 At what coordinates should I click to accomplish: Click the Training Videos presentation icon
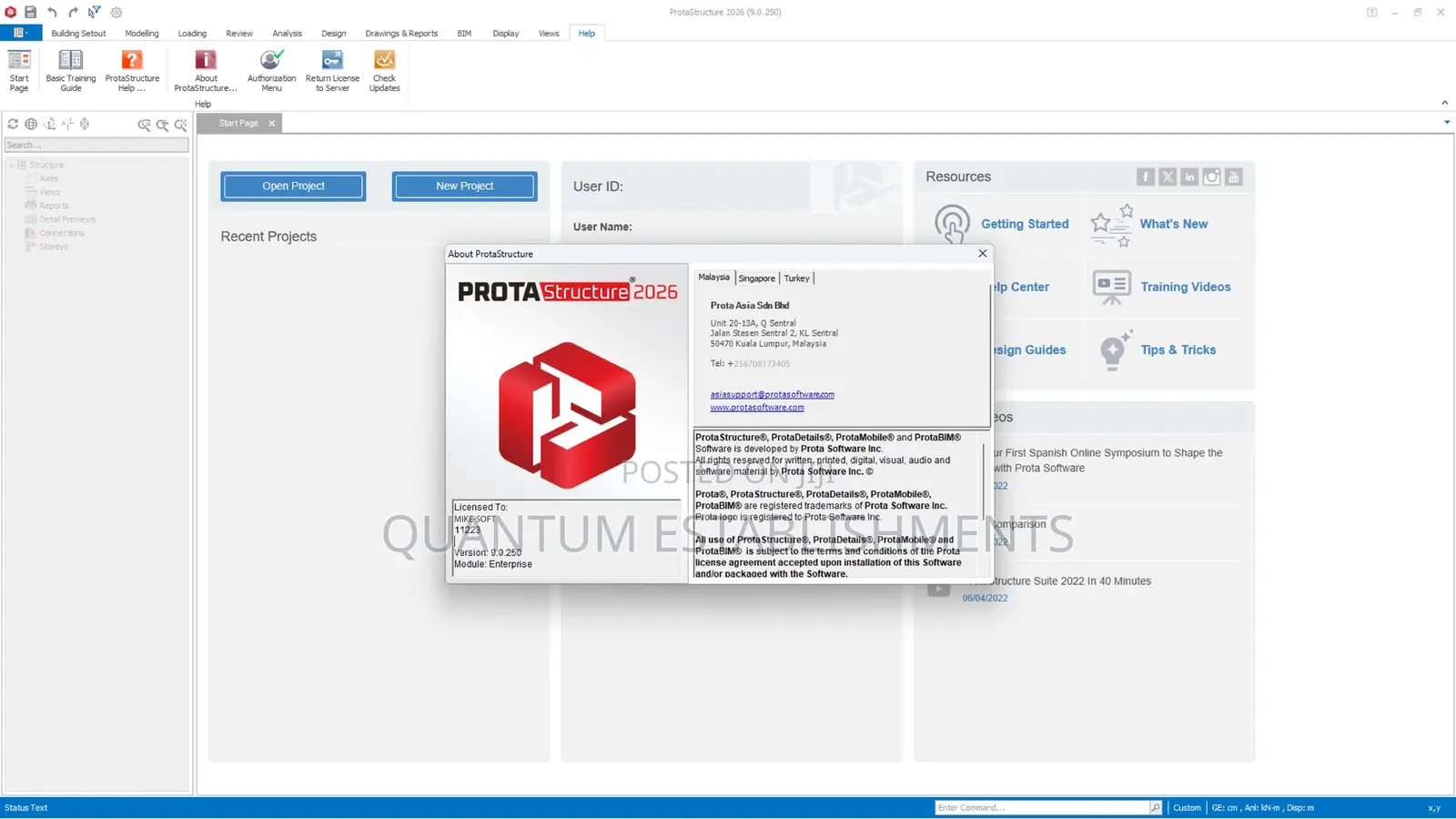click(x=1112, y=288)
